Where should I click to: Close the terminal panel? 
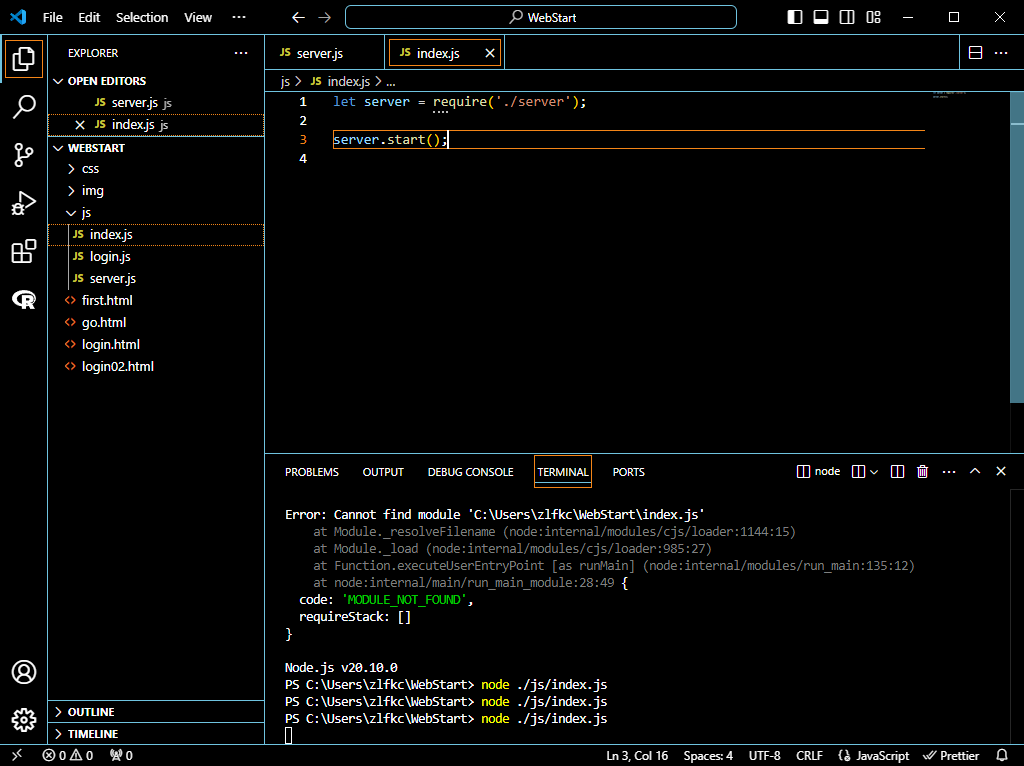tap(1000, 471)
